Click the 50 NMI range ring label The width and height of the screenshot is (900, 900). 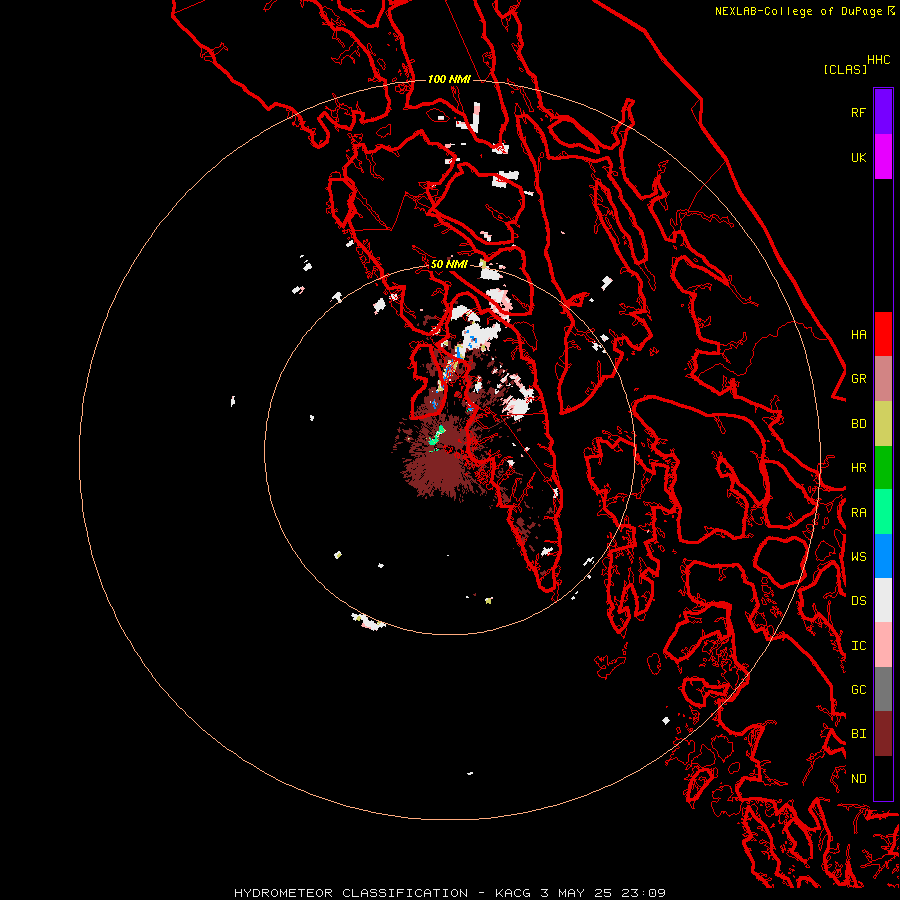tap(449, 264)
